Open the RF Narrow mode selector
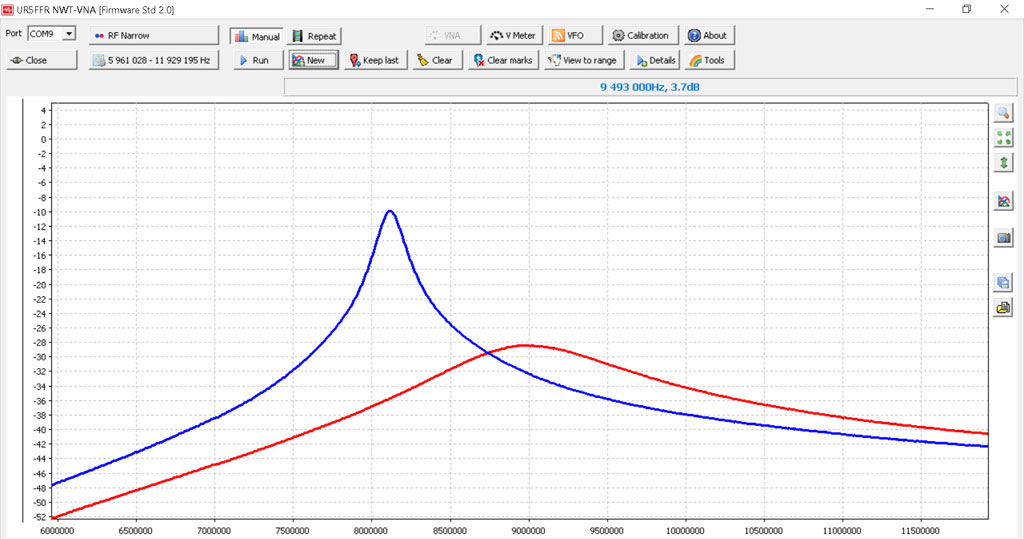 [150, 35]
